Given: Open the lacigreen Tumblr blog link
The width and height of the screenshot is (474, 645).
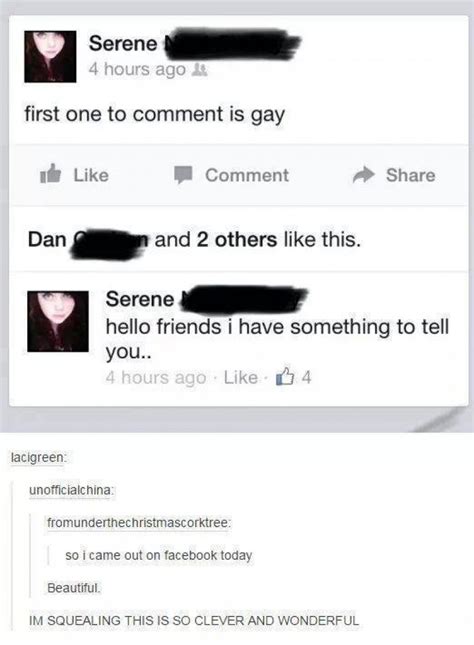Looking at the screenshot, I should tap(38, 457).
